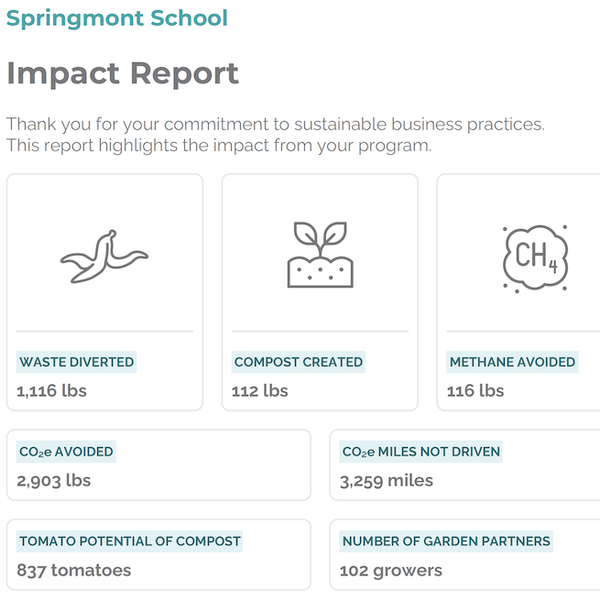600x600 pixels.
Task: Click the COMPOST CREATED label
Action: pos(298,362)
